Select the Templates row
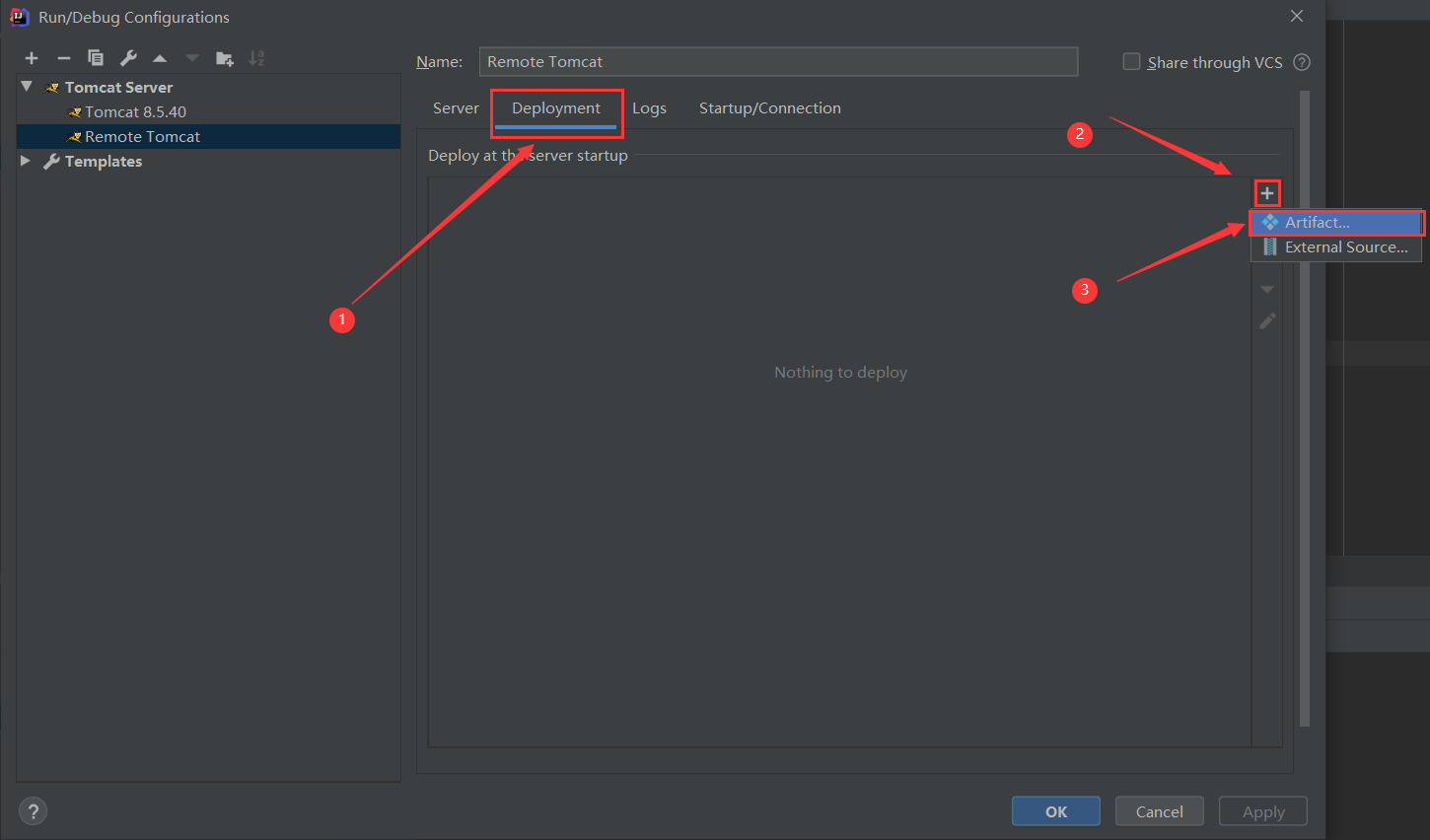Image resolution: width=1430 pixels, height=840 pixels. click(208, 162)
